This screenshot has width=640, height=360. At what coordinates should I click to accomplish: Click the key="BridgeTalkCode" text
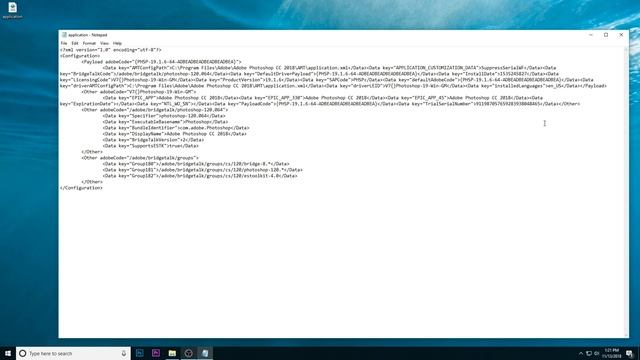point(87,74)
